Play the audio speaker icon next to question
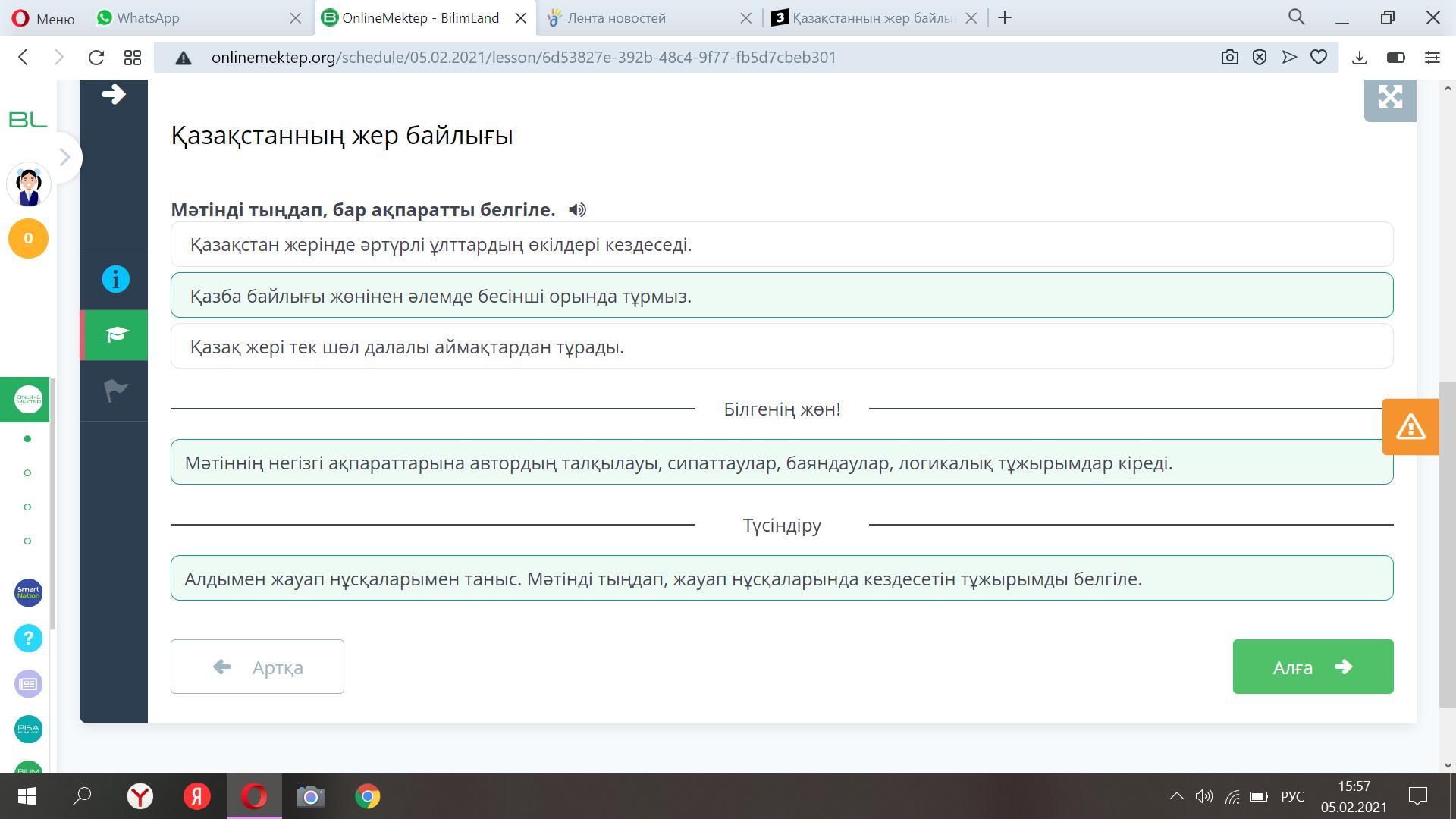Image resolution: width=1456 pixels, height=819 pixels. tap(577, 210)
